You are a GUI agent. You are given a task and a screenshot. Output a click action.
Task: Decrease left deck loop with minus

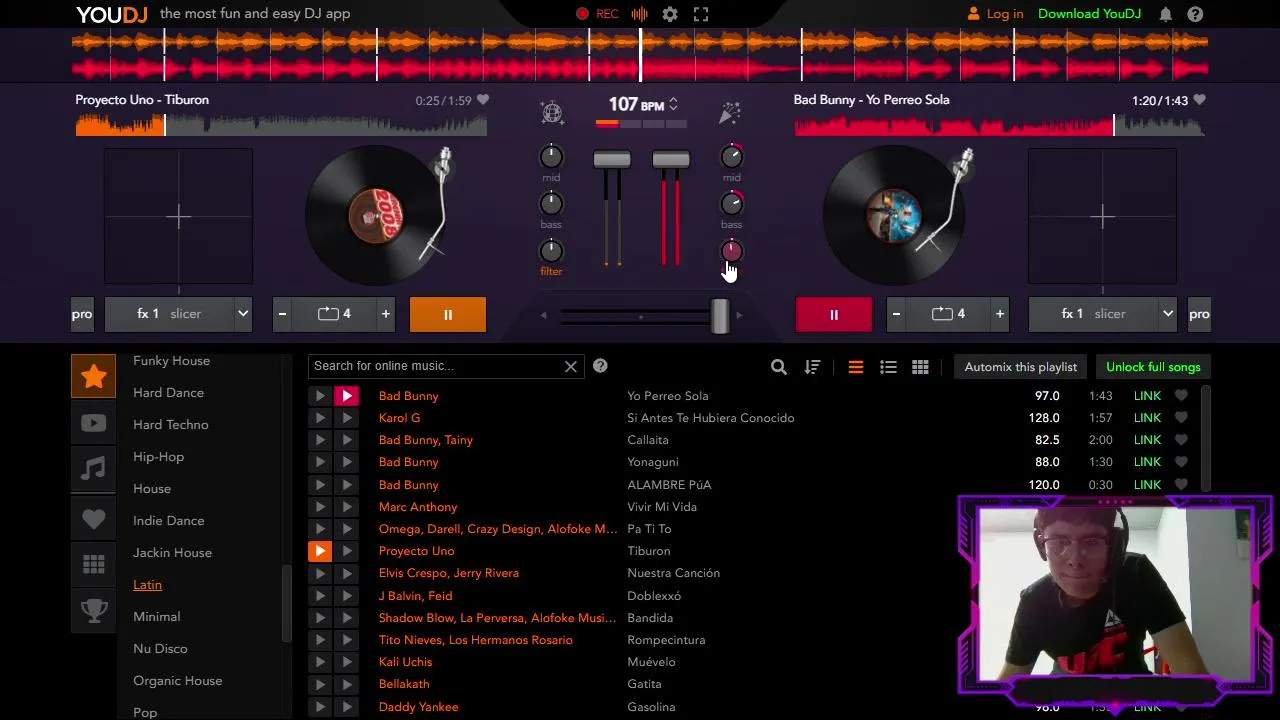[x=282, y=314]
